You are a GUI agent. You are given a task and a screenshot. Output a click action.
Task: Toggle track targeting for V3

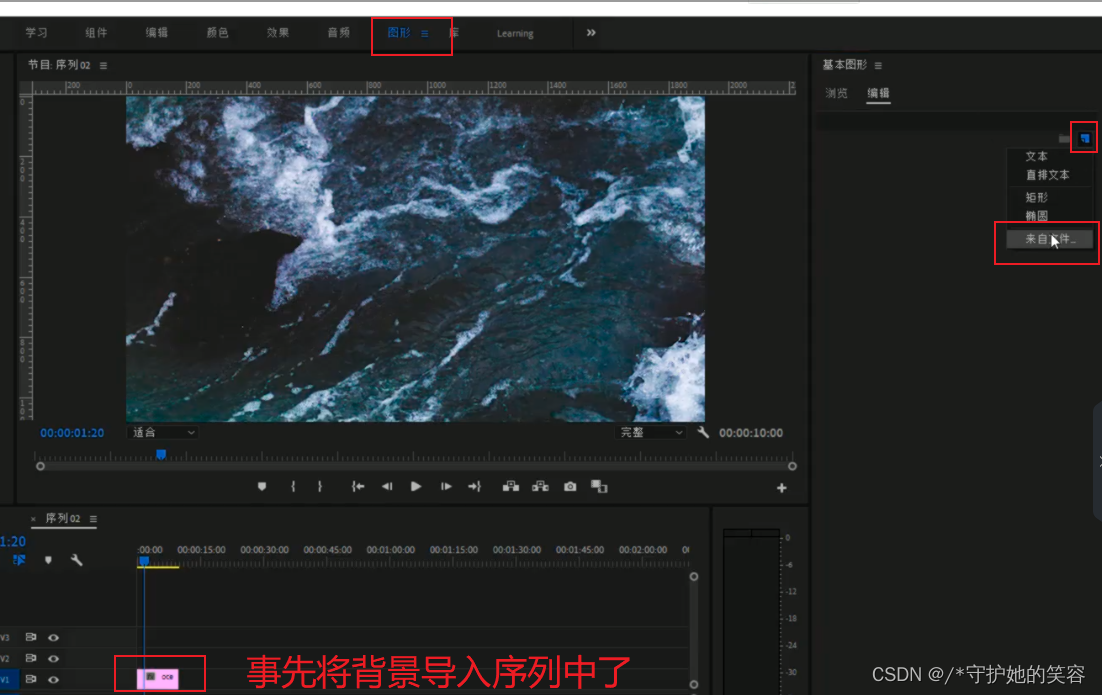point(5,637)
